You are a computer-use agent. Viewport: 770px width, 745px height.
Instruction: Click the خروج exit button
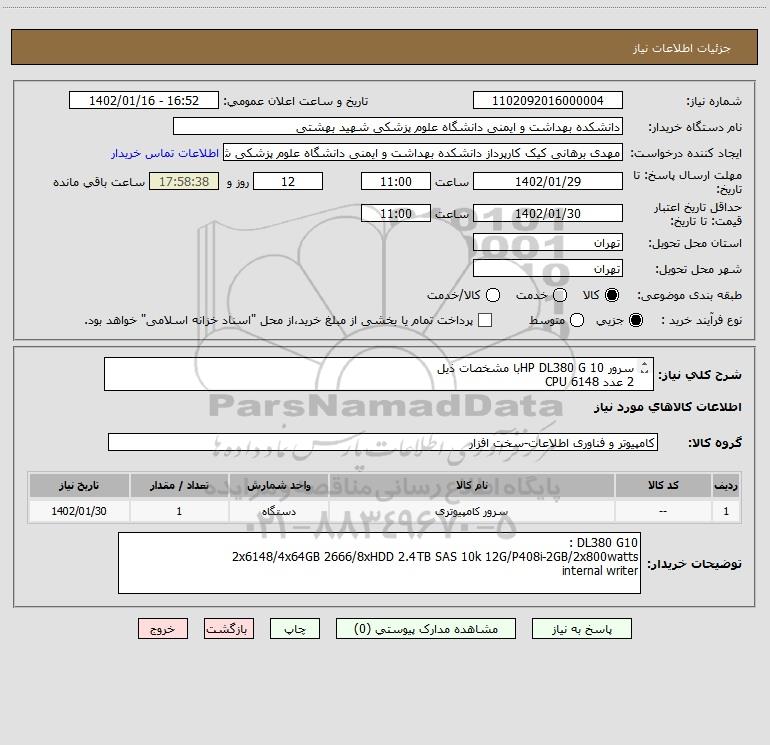coord(163,629)
